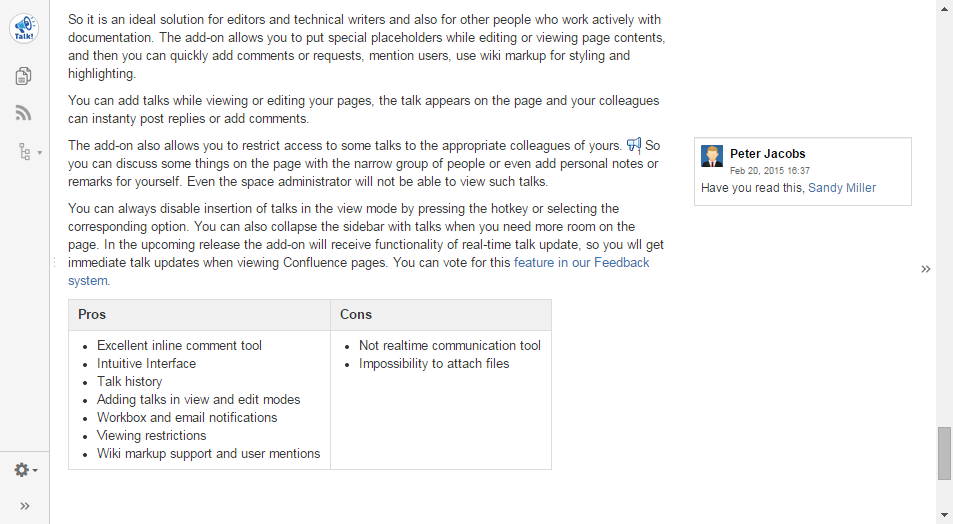Click the scroll up arrow of the scrollbar
953x524 pixels.
tap(944, 8)
